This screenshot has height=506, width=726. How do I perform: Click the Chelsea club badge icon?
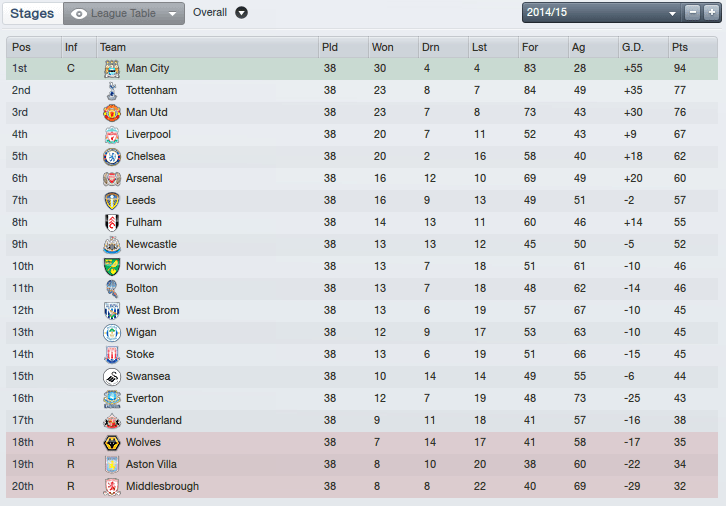[111, 157]
